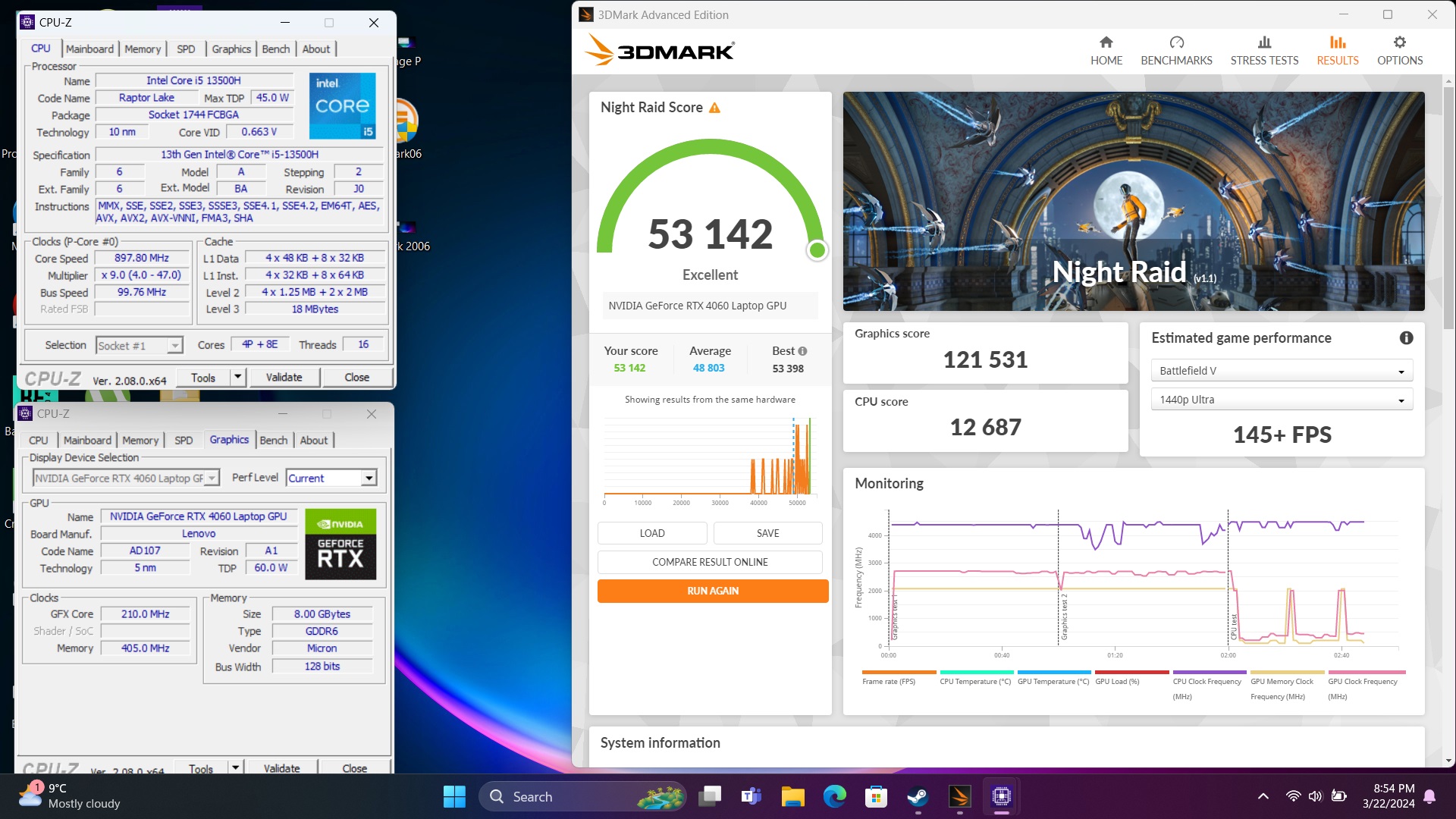The height and width of the screenshot is (819, 1456).
Task: Switch to the About tab in the upper CPU-Z
Action: [316, 49]
